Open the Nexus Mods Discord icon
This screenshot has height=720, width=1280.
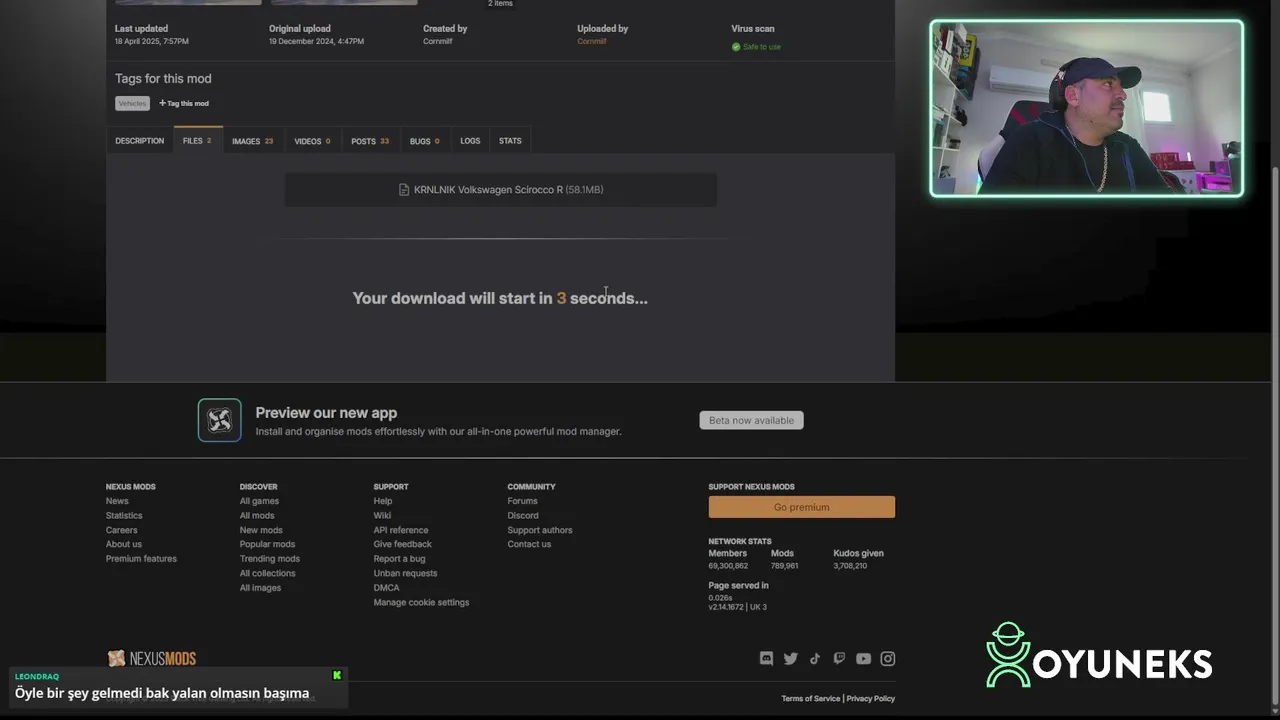(766, 658)
